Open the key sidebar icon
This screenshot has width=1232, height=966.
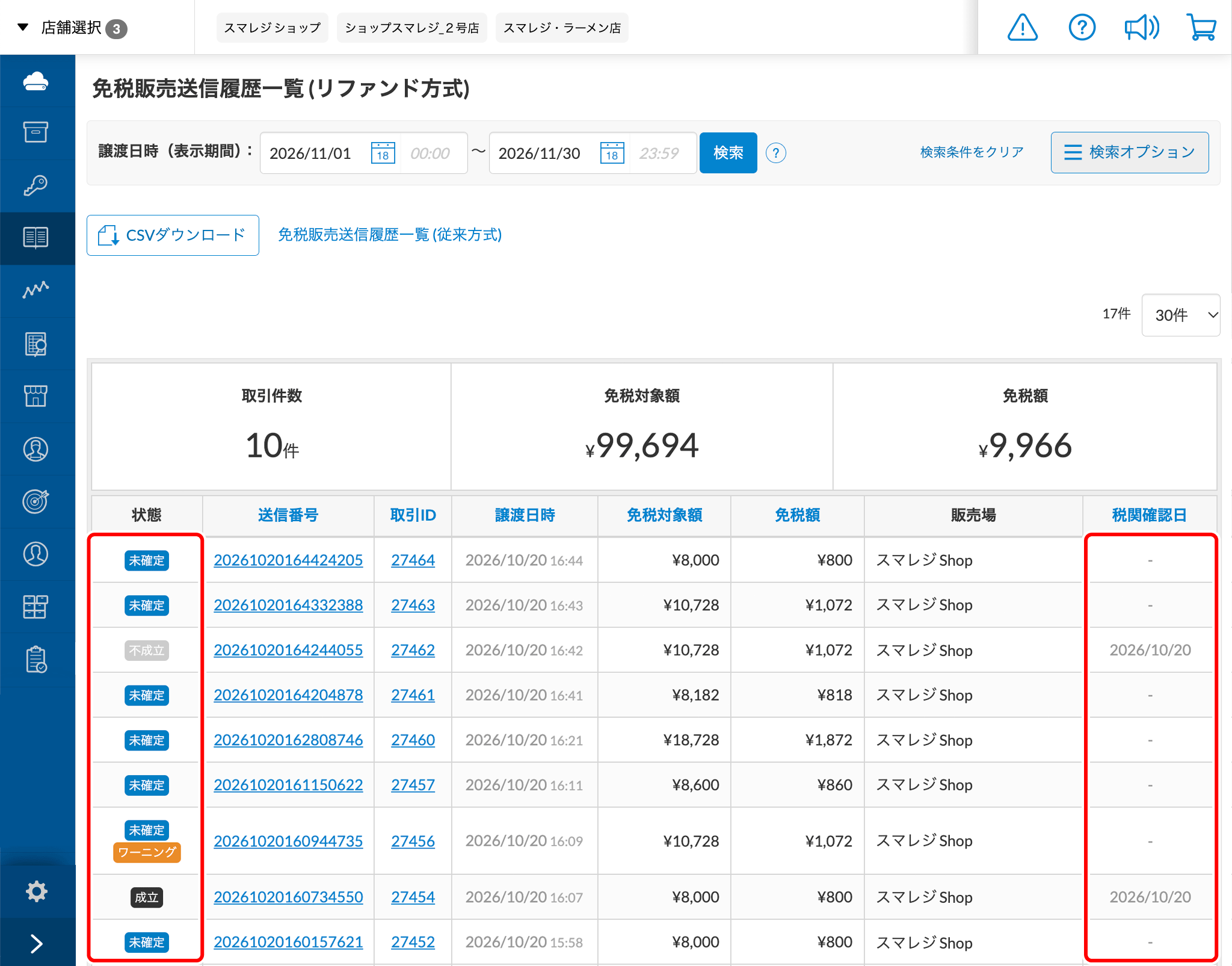[x=36, y=185]
